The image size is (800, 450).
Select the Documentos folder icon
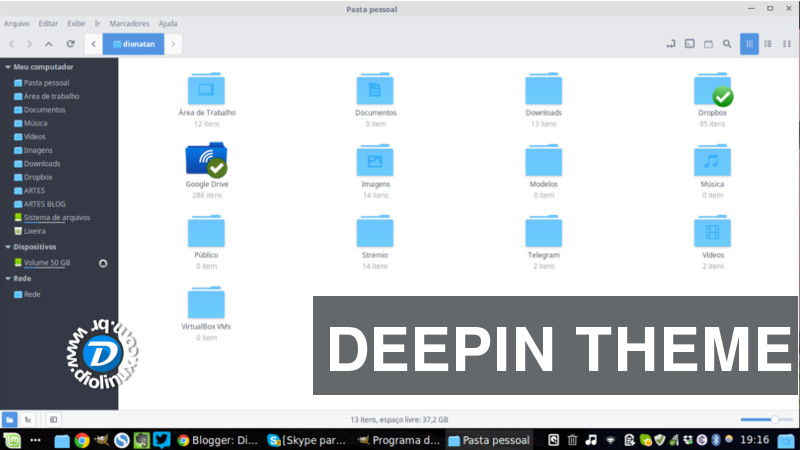(375, 89)
